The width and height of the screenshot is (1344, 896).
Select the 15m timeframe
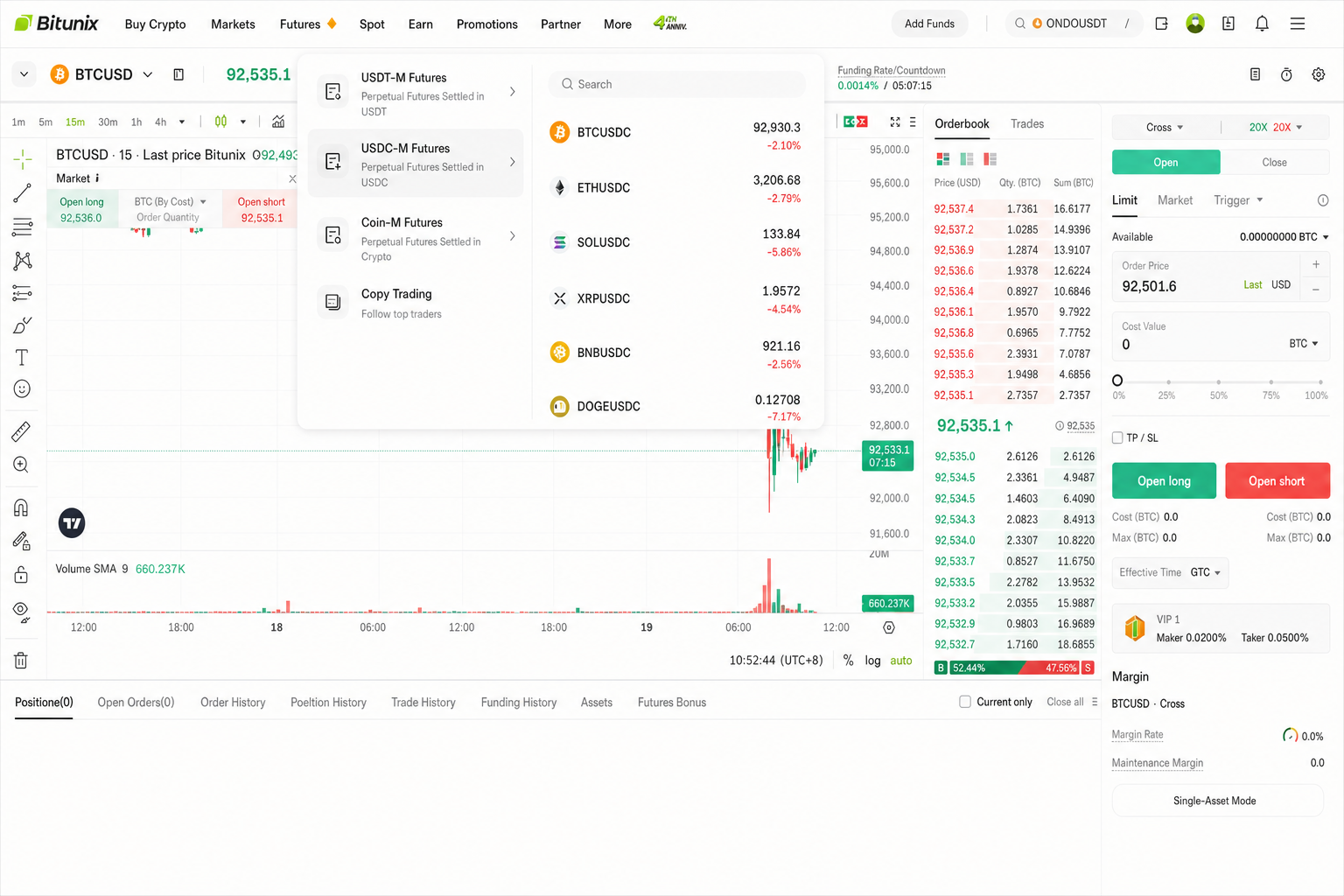(75, 122)
